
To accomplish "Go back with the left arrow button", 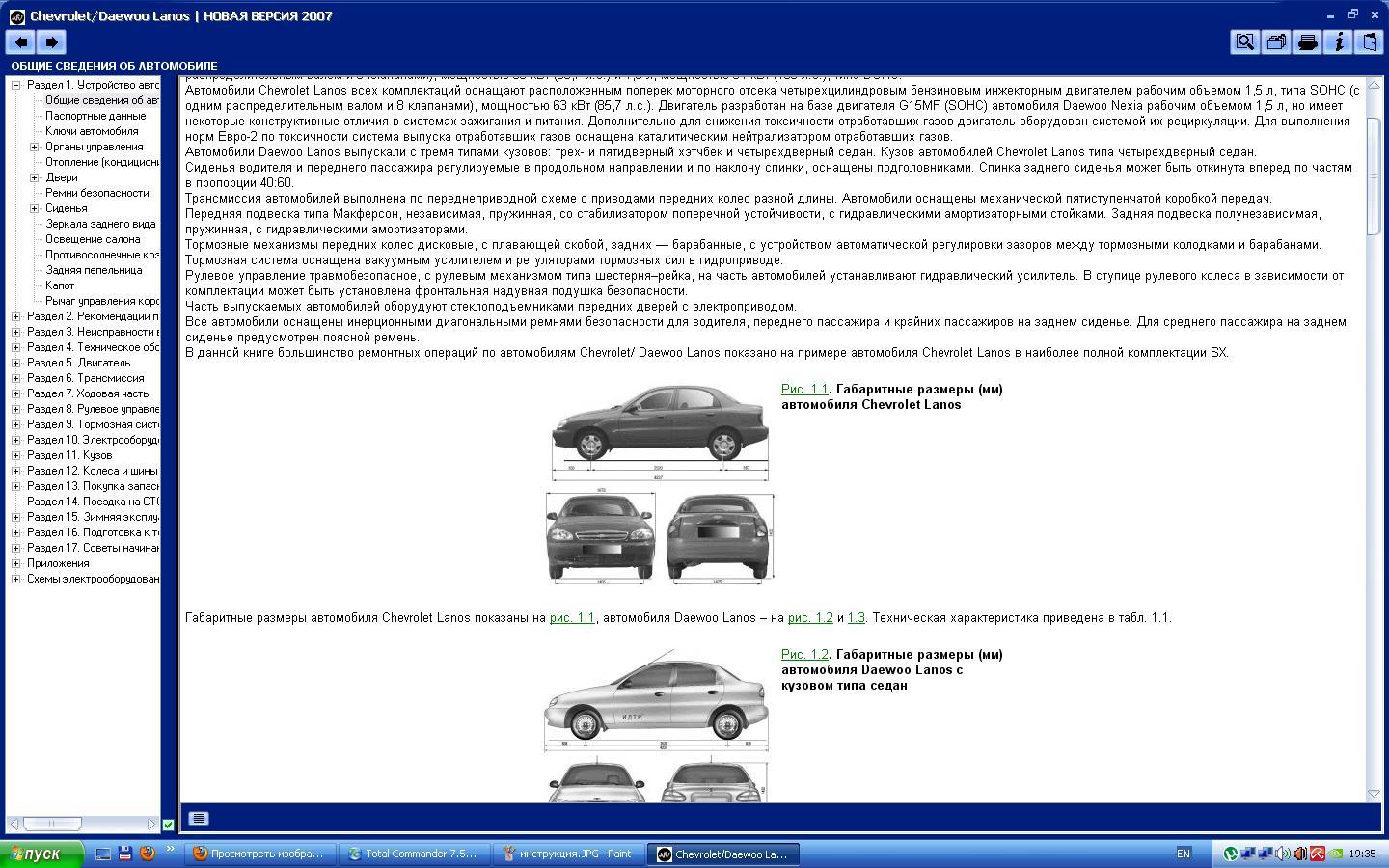I will point(21,41).
